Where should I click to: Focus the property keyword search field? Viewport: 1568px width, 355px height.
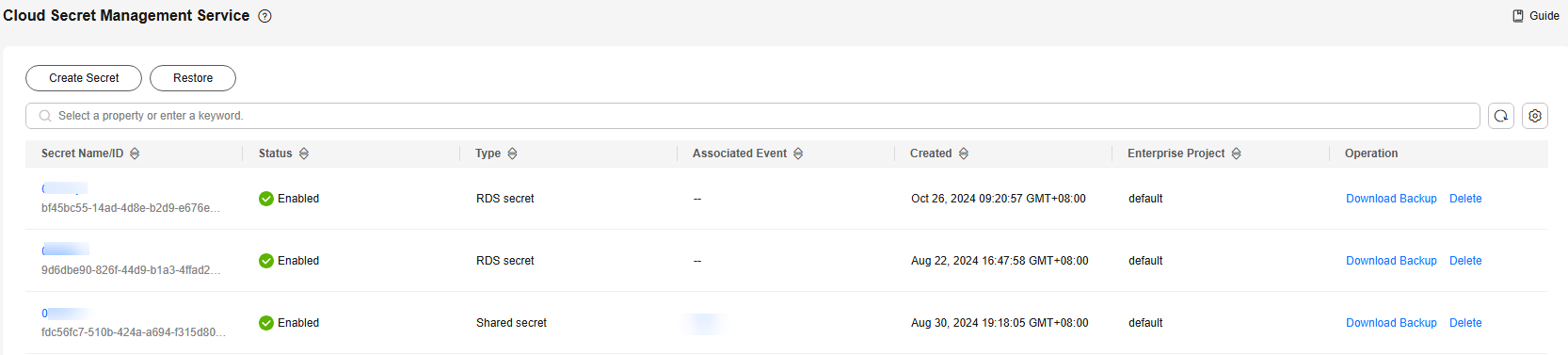coord(753,116)
